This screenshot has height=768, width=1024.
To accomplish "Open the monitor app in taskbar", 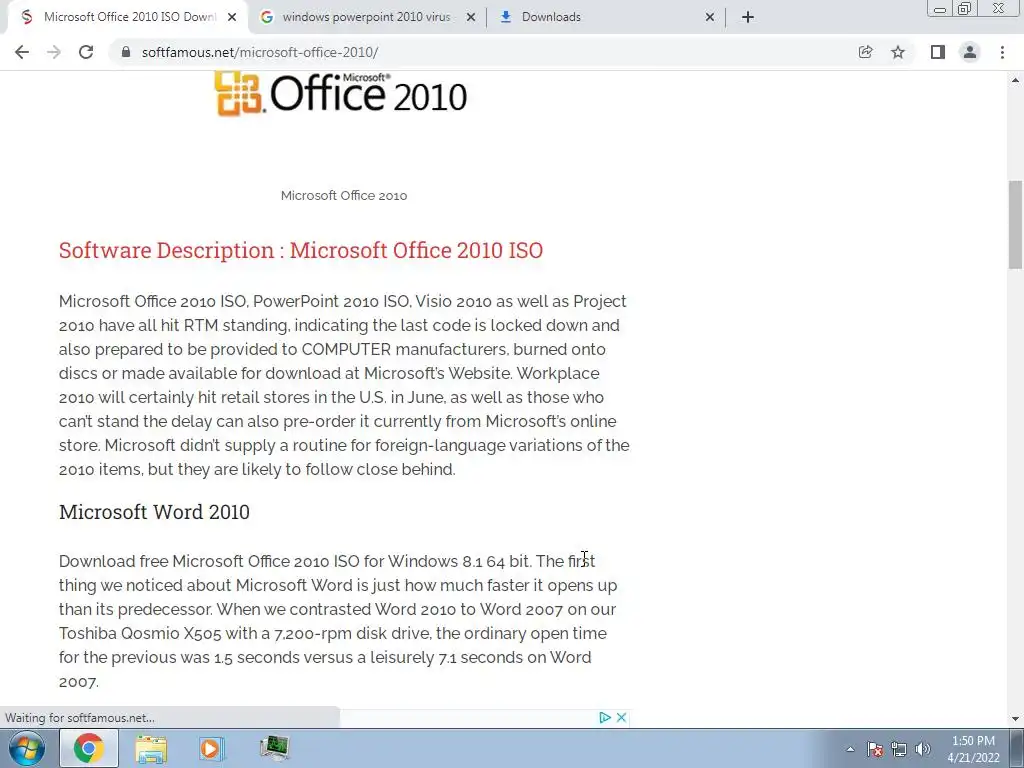I will point(274,748).
